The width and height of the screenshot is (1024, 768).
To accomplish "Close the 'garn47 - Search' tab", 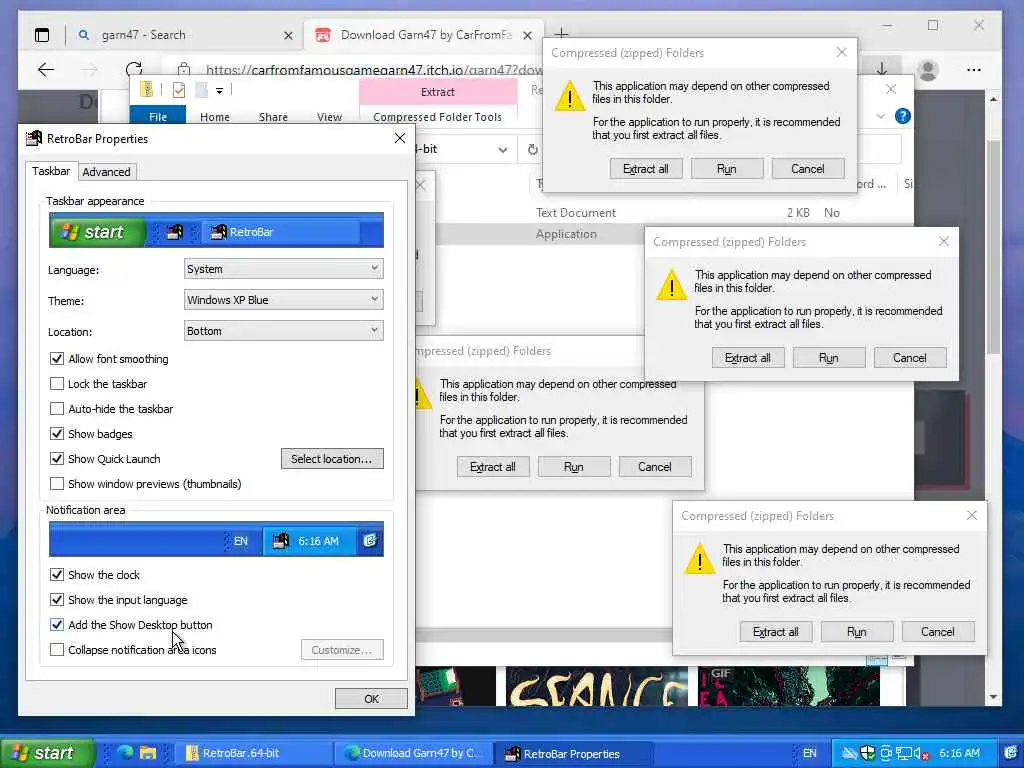I will 288,35.
